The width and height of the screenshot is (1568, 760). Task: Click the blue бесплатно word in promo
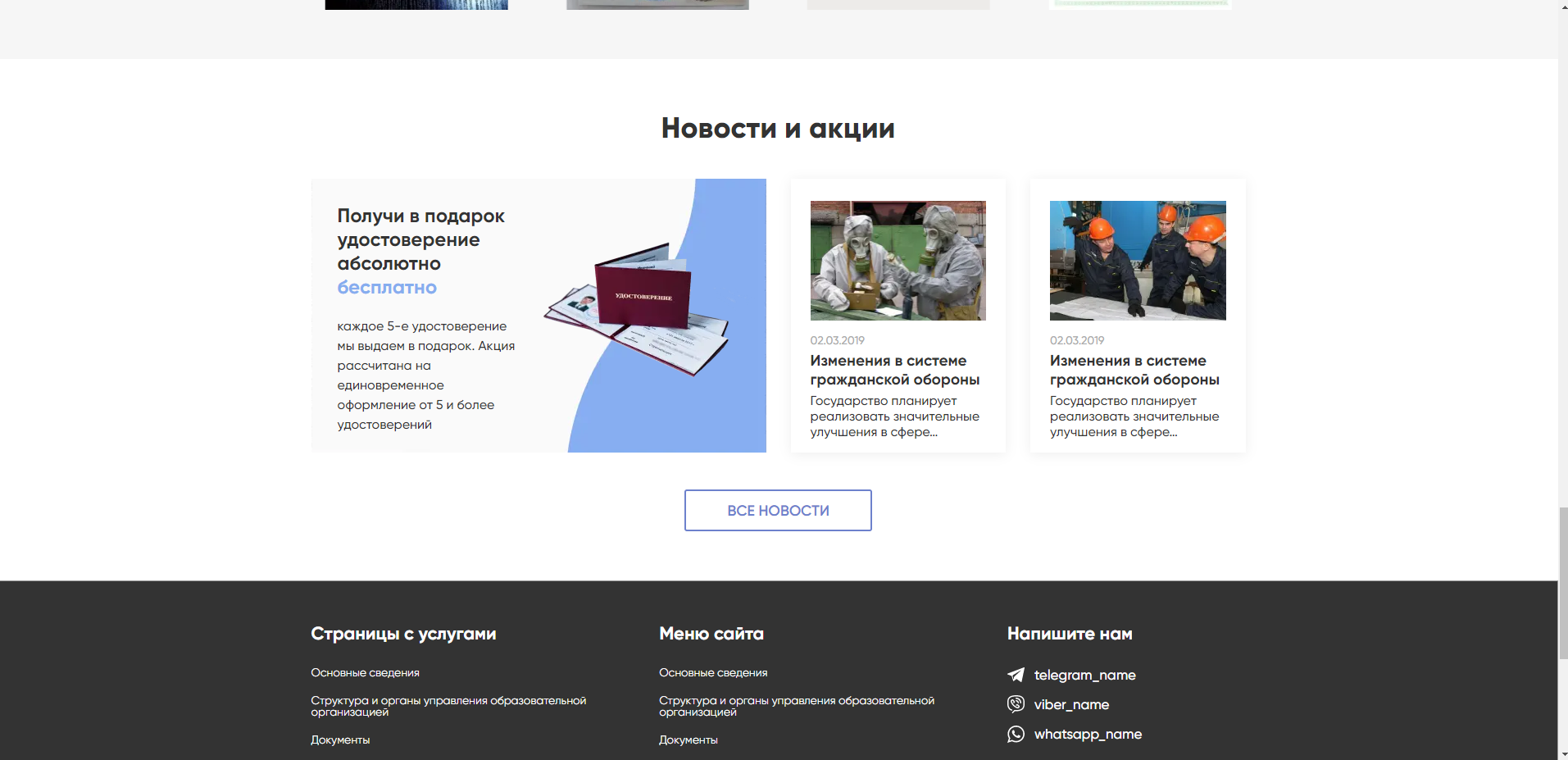387,288
